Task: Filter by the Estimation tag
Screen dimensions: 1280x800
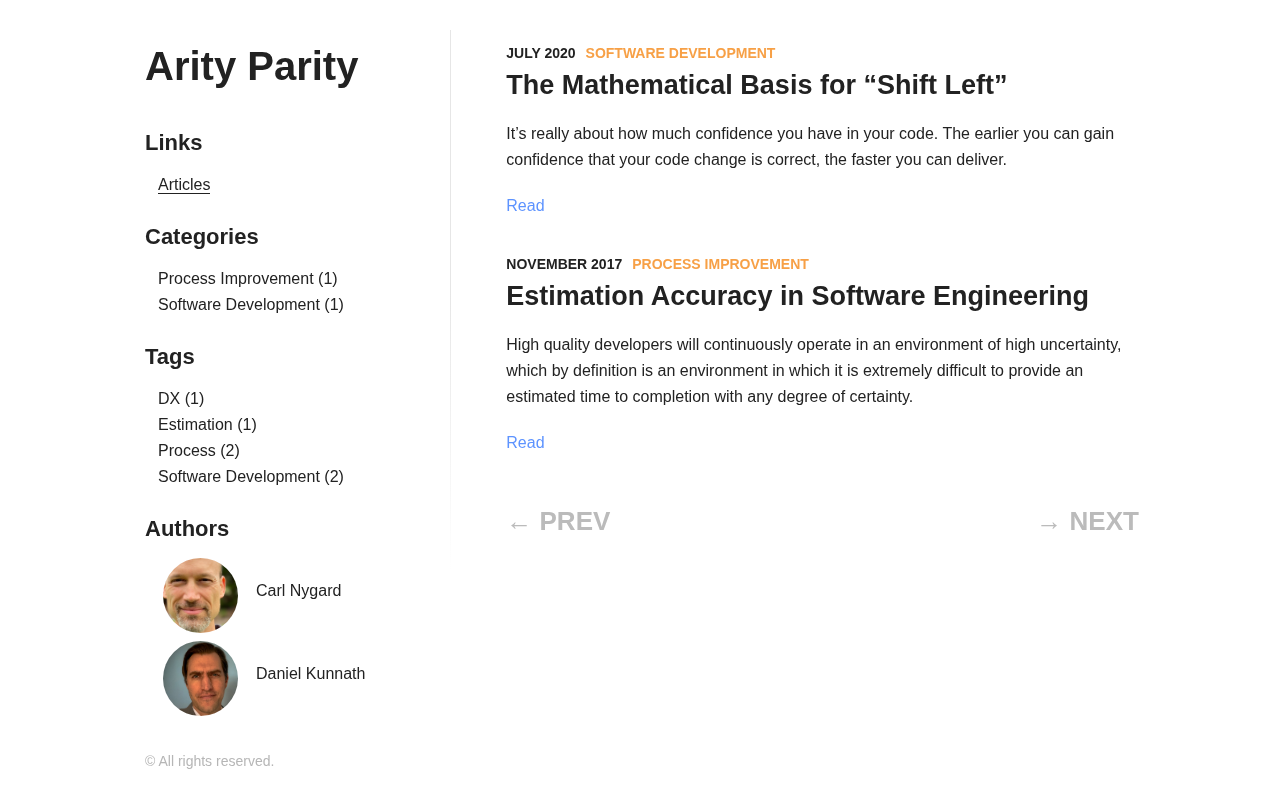Action: (x=207, y=425)
